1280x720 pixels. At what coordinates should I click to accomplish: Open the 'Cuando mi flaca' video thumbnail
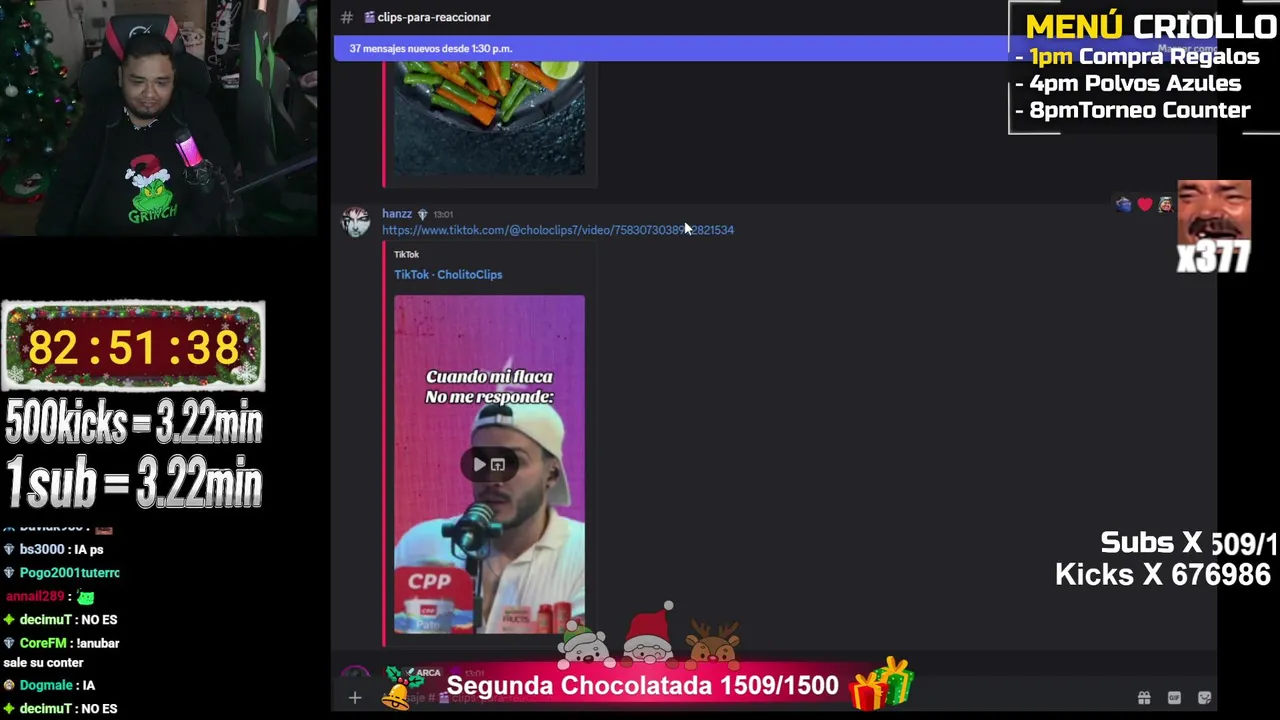489,464
